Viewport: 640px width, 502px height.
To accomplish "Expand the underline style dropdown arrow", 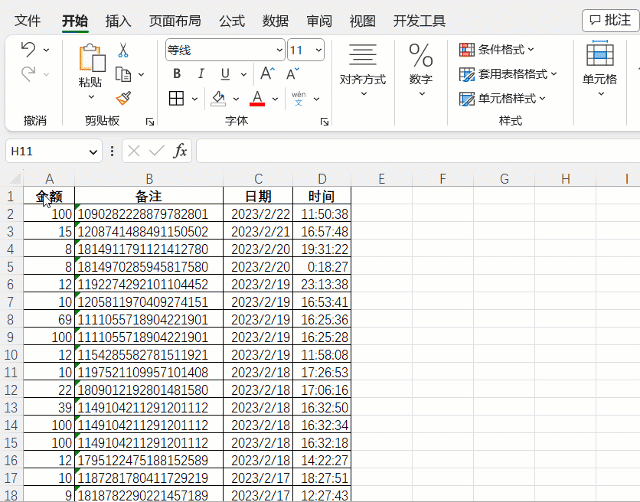I will pos(244,74).
